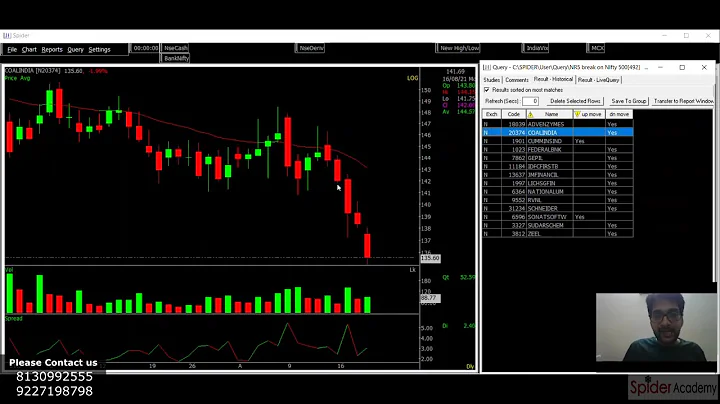
Task: Select the FEDERALBNK row
Action: pyautogui.click(x=557, y=149)
